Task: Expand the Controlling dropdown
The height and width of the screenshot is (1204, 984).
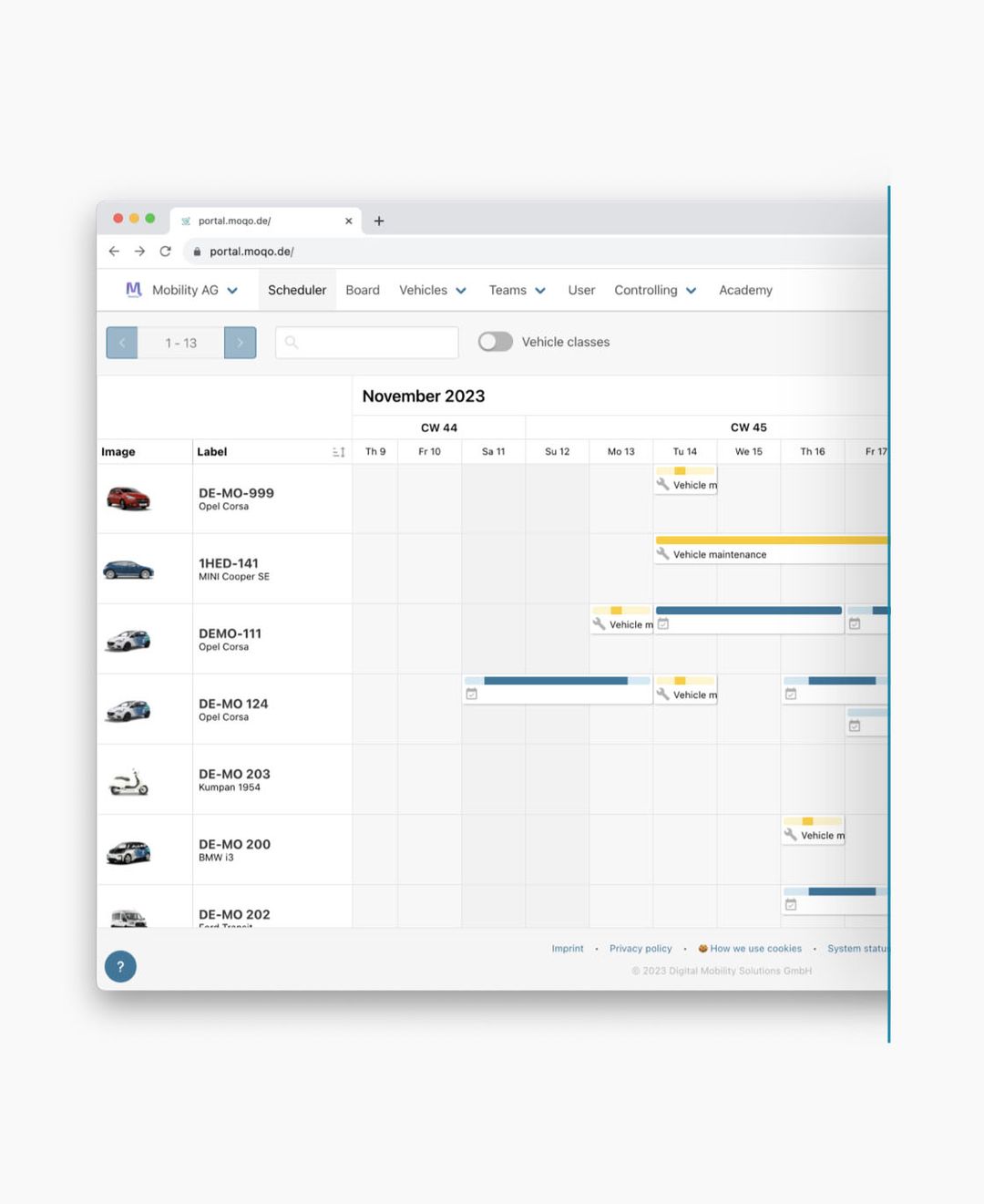Action: tap(655, 290)
